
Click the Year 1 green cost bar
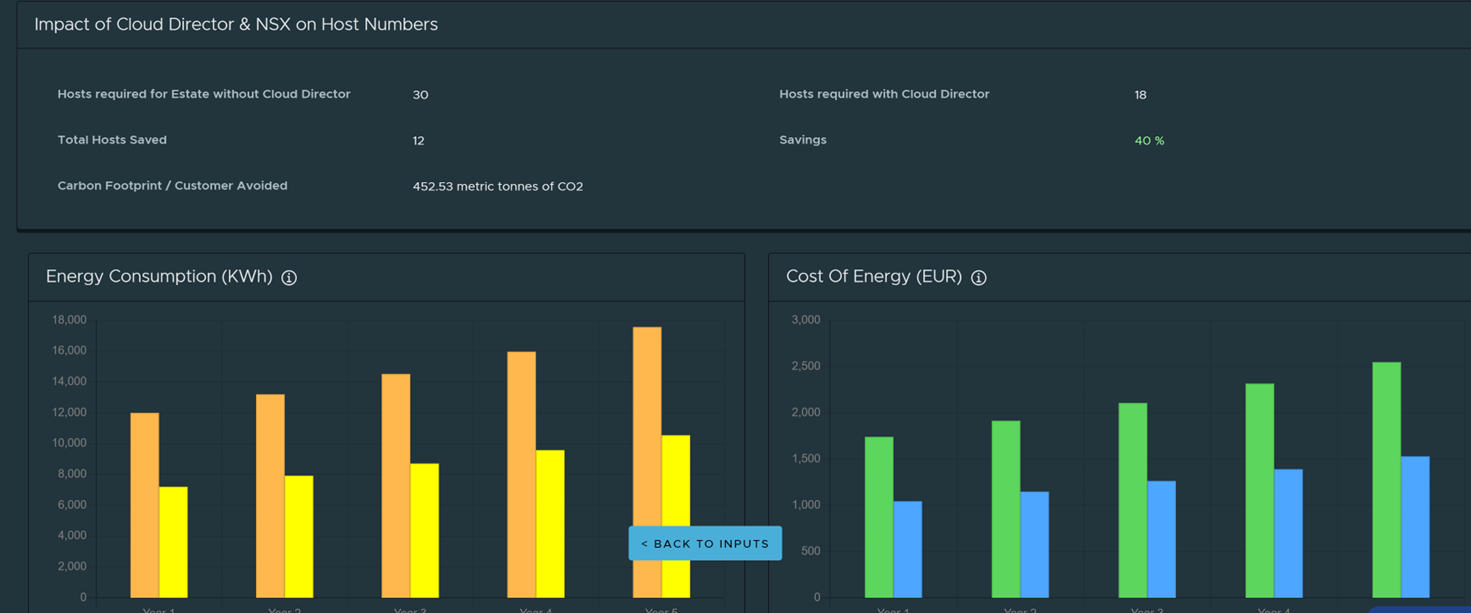879,517
